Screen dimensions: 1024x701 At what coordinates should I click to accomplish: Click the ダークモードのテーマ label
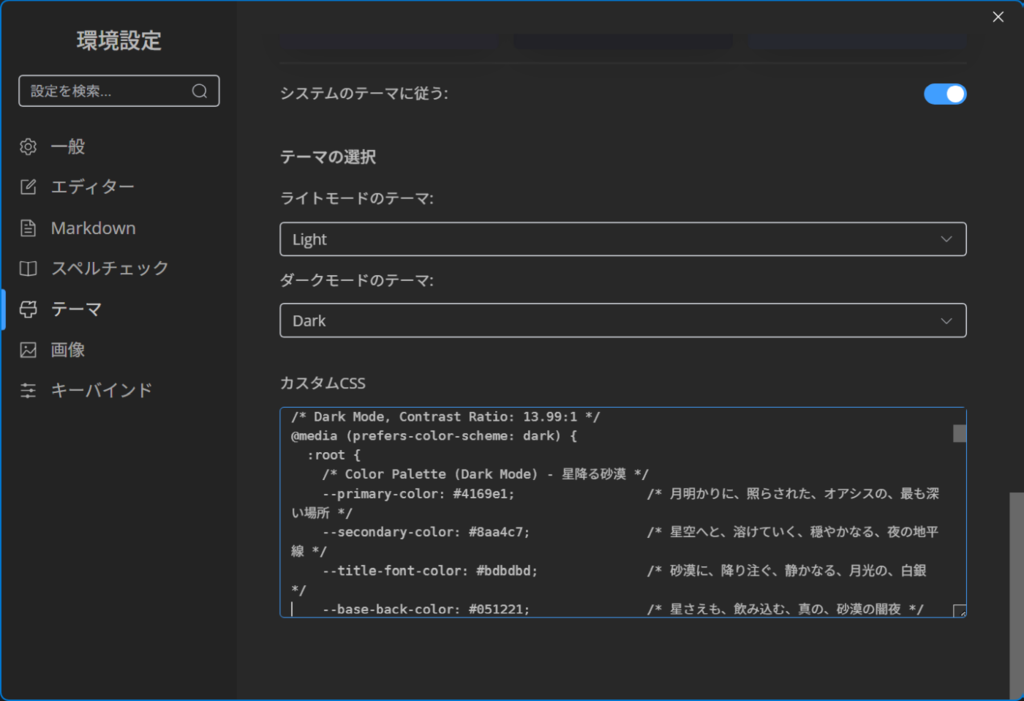coord(357,280)
